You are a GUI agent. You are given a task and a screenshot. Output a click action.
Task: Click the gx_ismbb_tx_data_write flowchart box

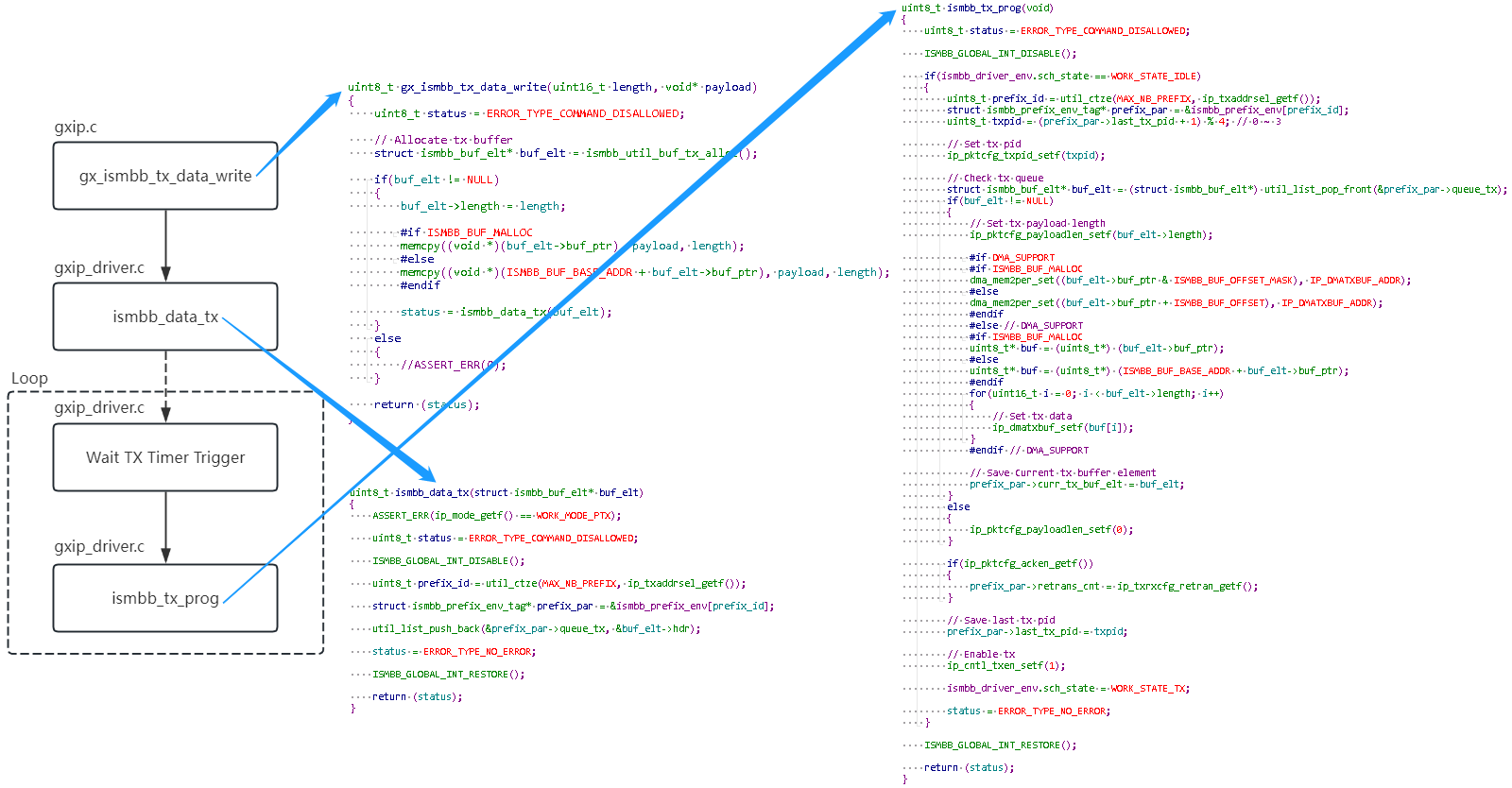165,176
